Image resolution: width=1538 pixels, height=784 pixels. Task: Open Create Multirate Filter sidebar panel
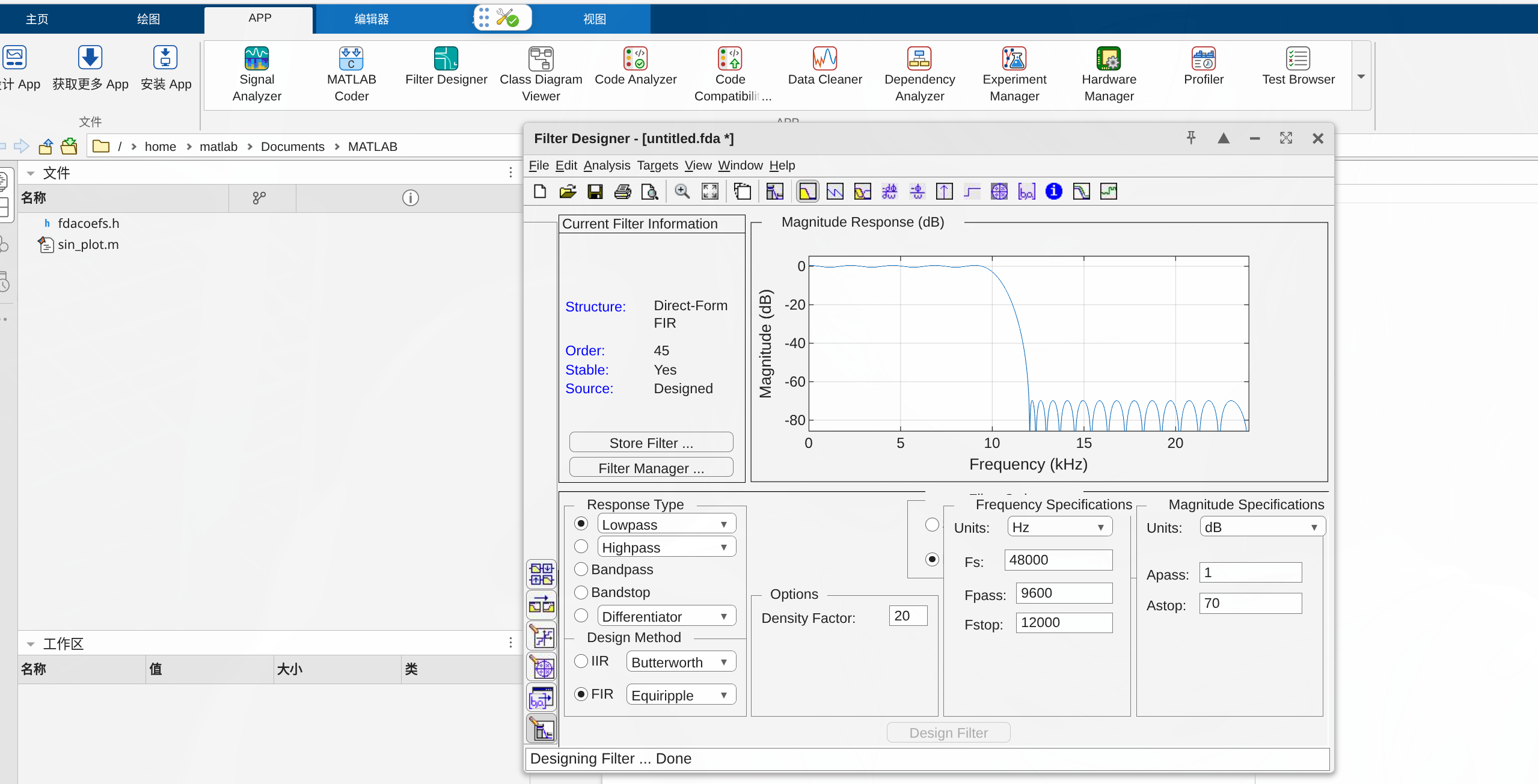(x=541, y=574)
